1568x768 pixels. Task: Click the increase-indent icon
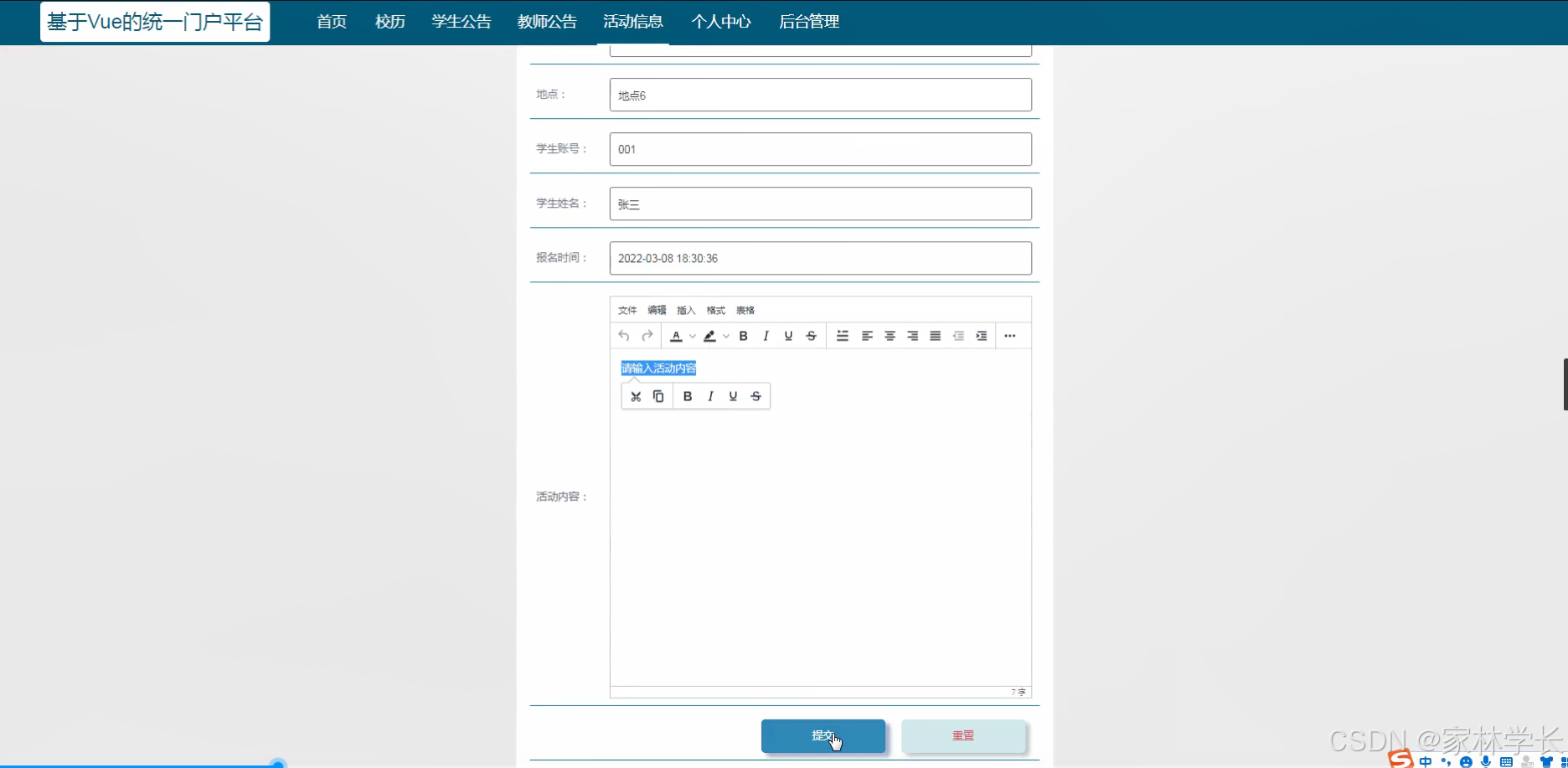pos(982,335)
